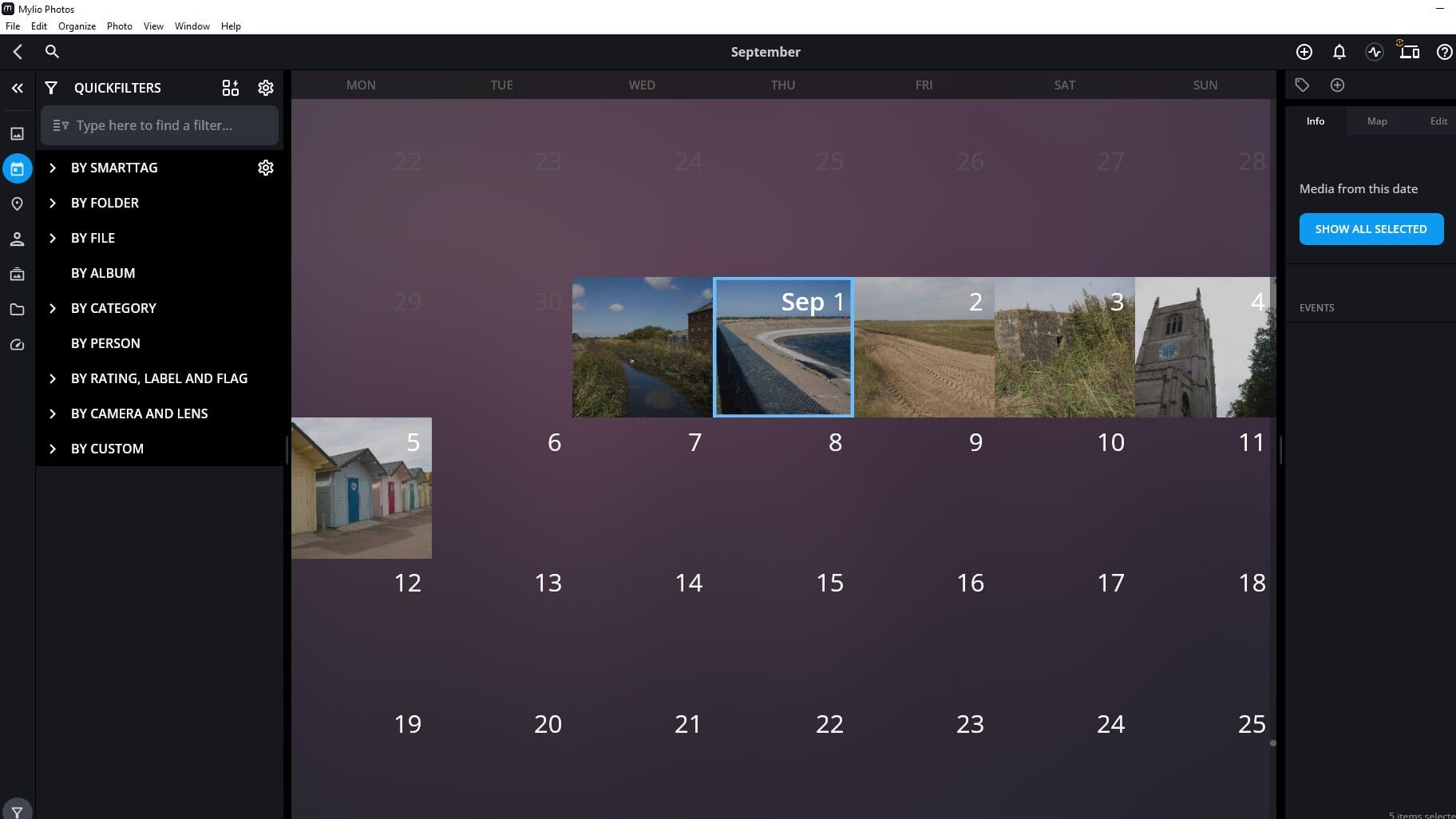
Task: Click the notifications bell icon
Action: click(1339, 52)
